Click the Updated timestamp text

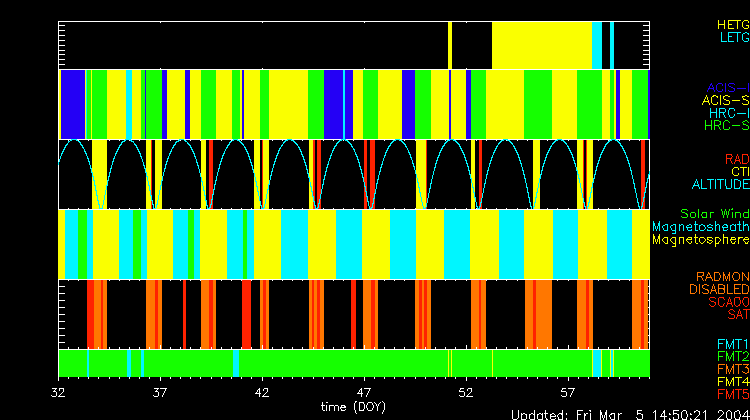[x=629, y=414]
